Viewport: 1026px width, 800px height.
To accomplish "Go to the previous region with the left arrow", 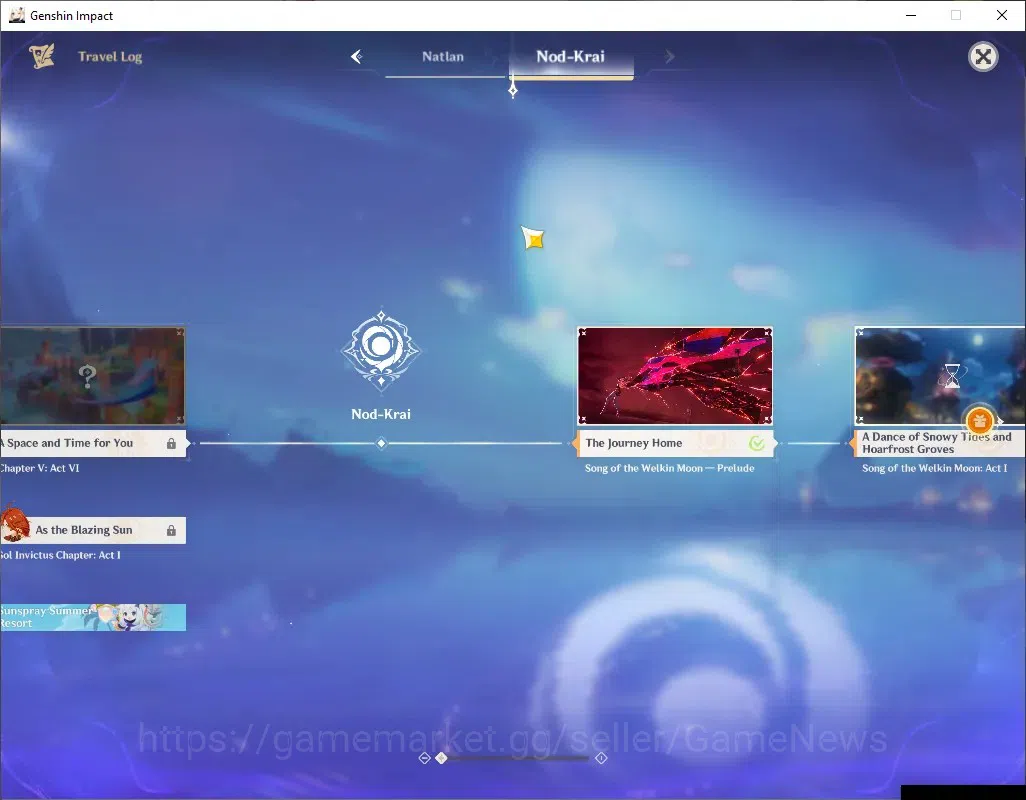I will click(x=357, y=57).
